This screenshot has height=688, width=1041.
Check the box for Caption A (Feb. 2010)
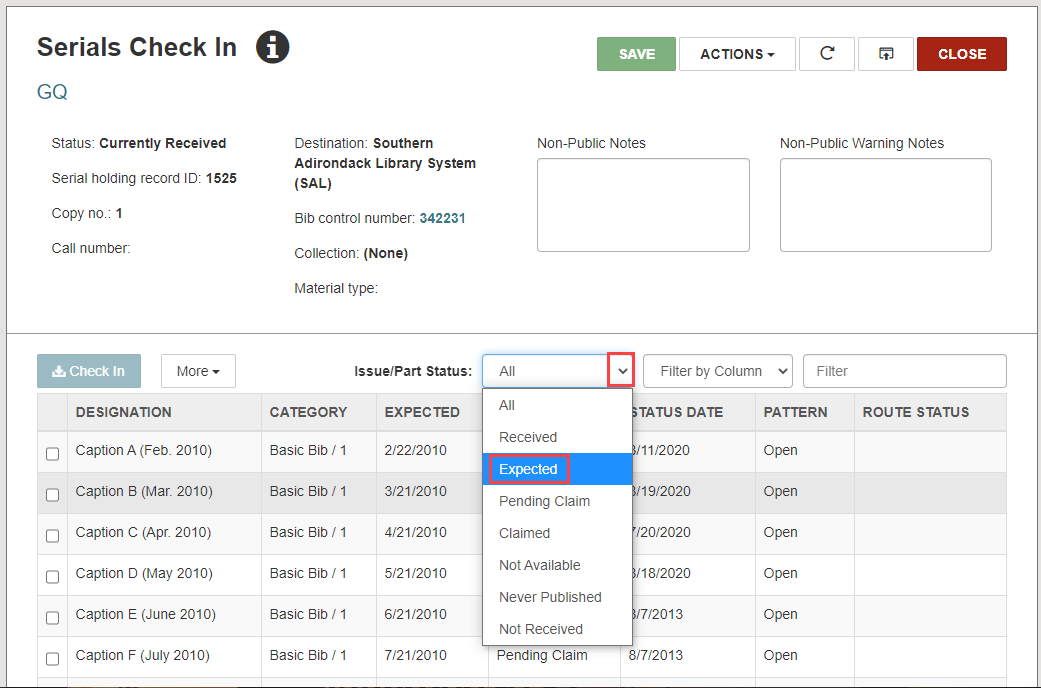[x=52, y=453]
